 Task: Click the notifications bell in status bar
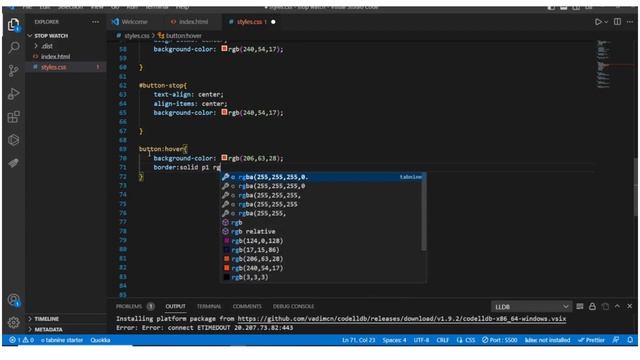pyautogui.click(x=630, y=340)
